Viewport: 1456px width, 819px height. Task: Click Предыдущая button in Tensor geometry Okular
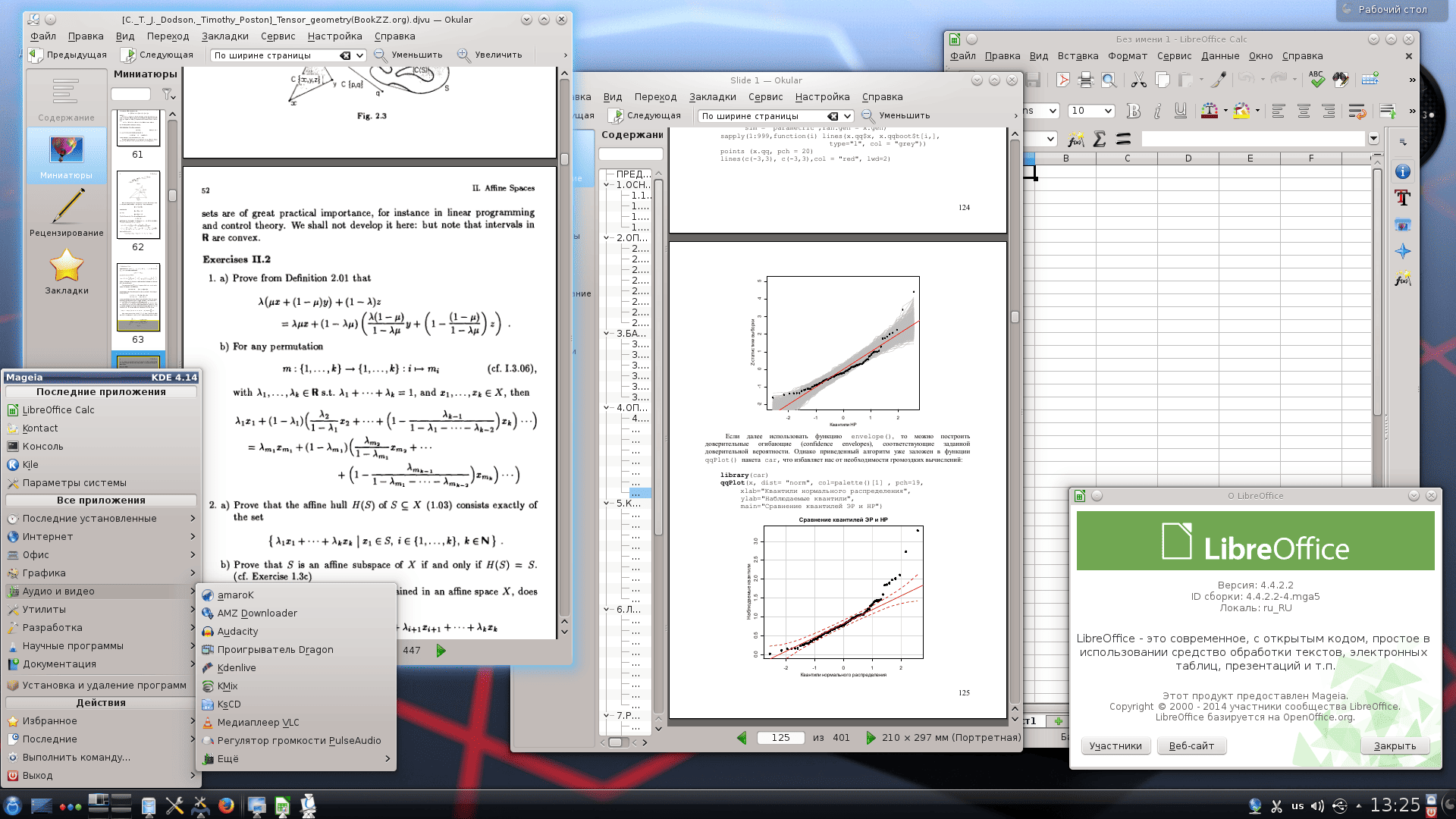pos(68,55)
